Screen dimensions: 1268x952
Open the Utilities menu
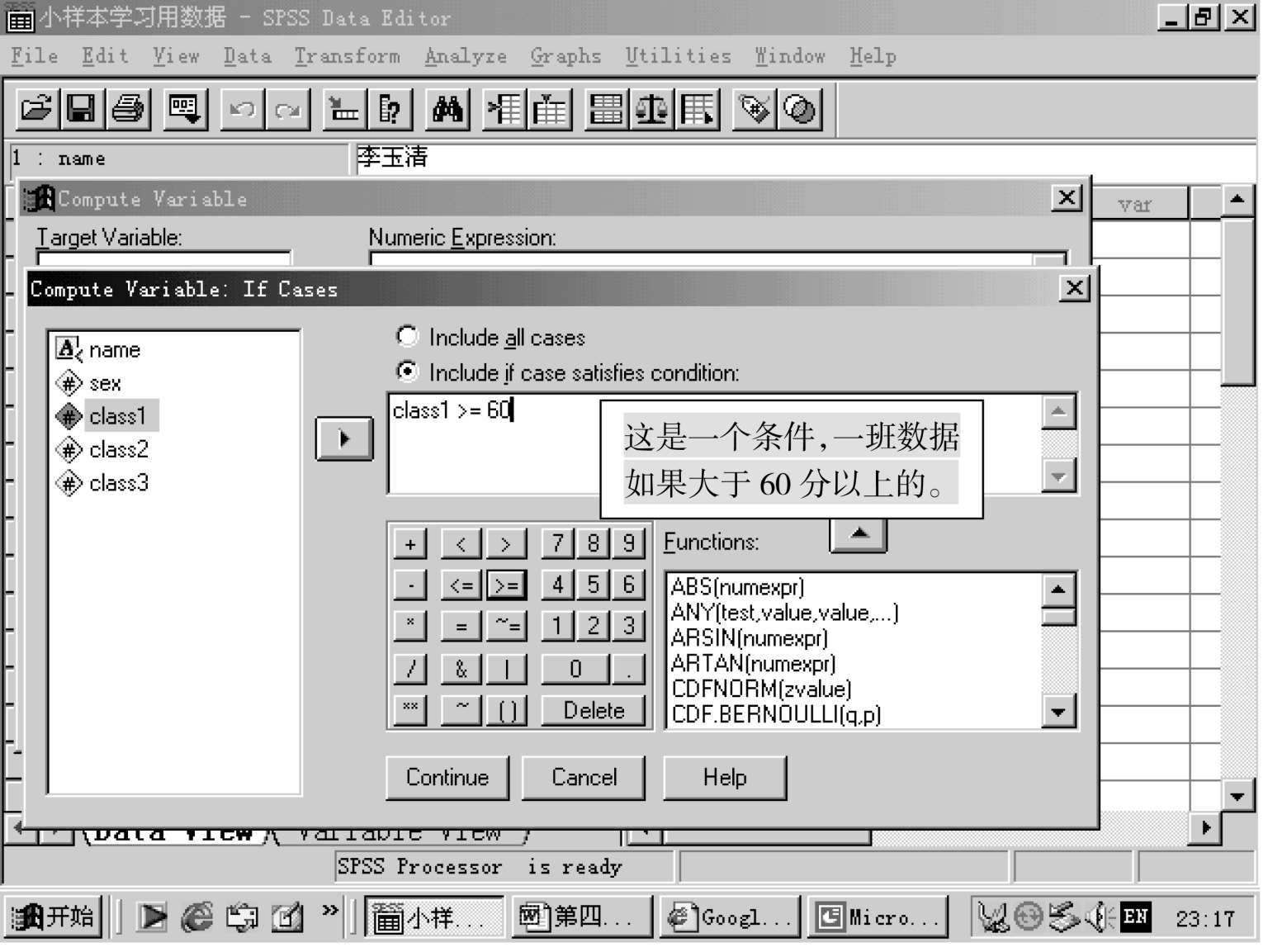[x=679, y=56]
